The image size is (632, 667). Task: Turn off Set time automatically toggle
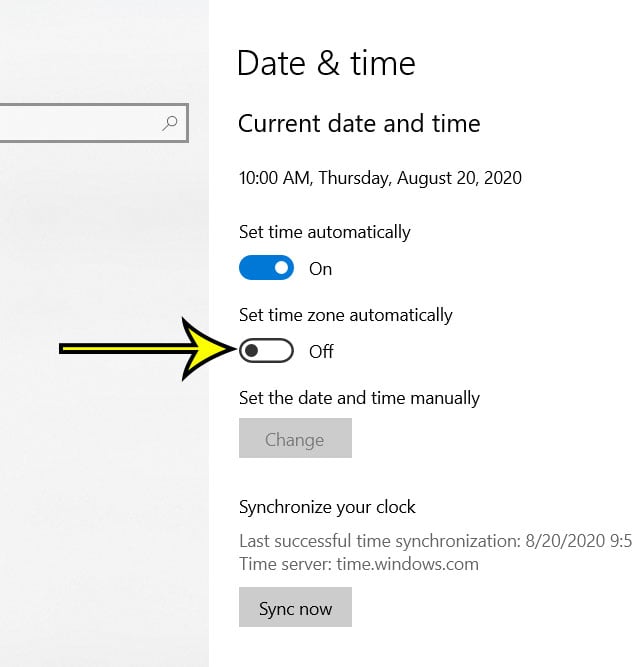pyautogui.click(x=266, y=268)
